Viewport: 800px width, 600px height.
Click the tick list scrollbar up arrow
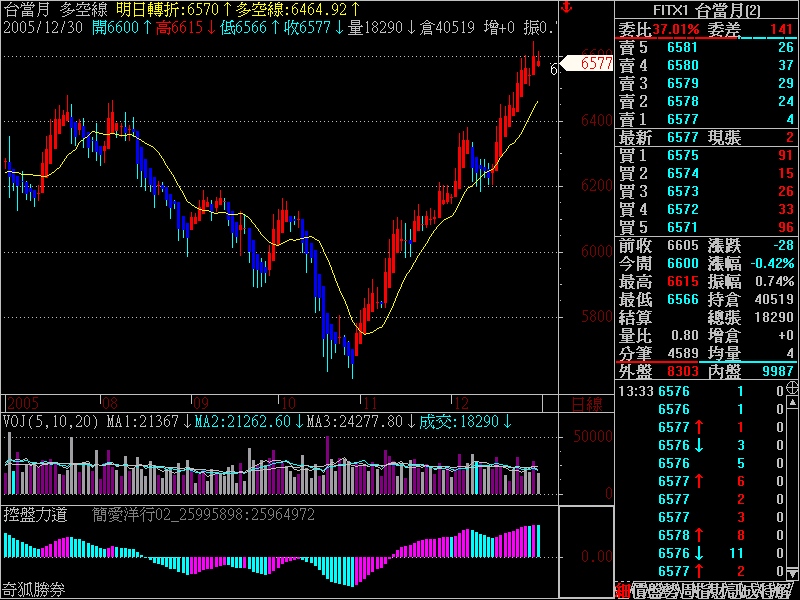click(x=792, y=403)
